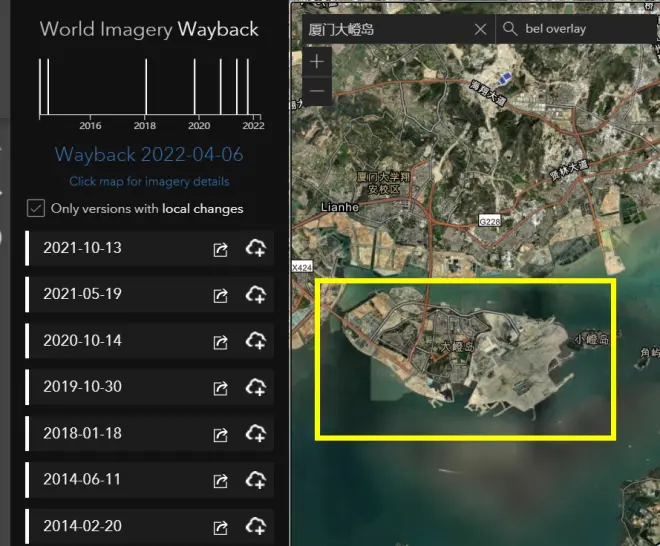Select the 2020-10-14 imagery version

tap(149, 341)
